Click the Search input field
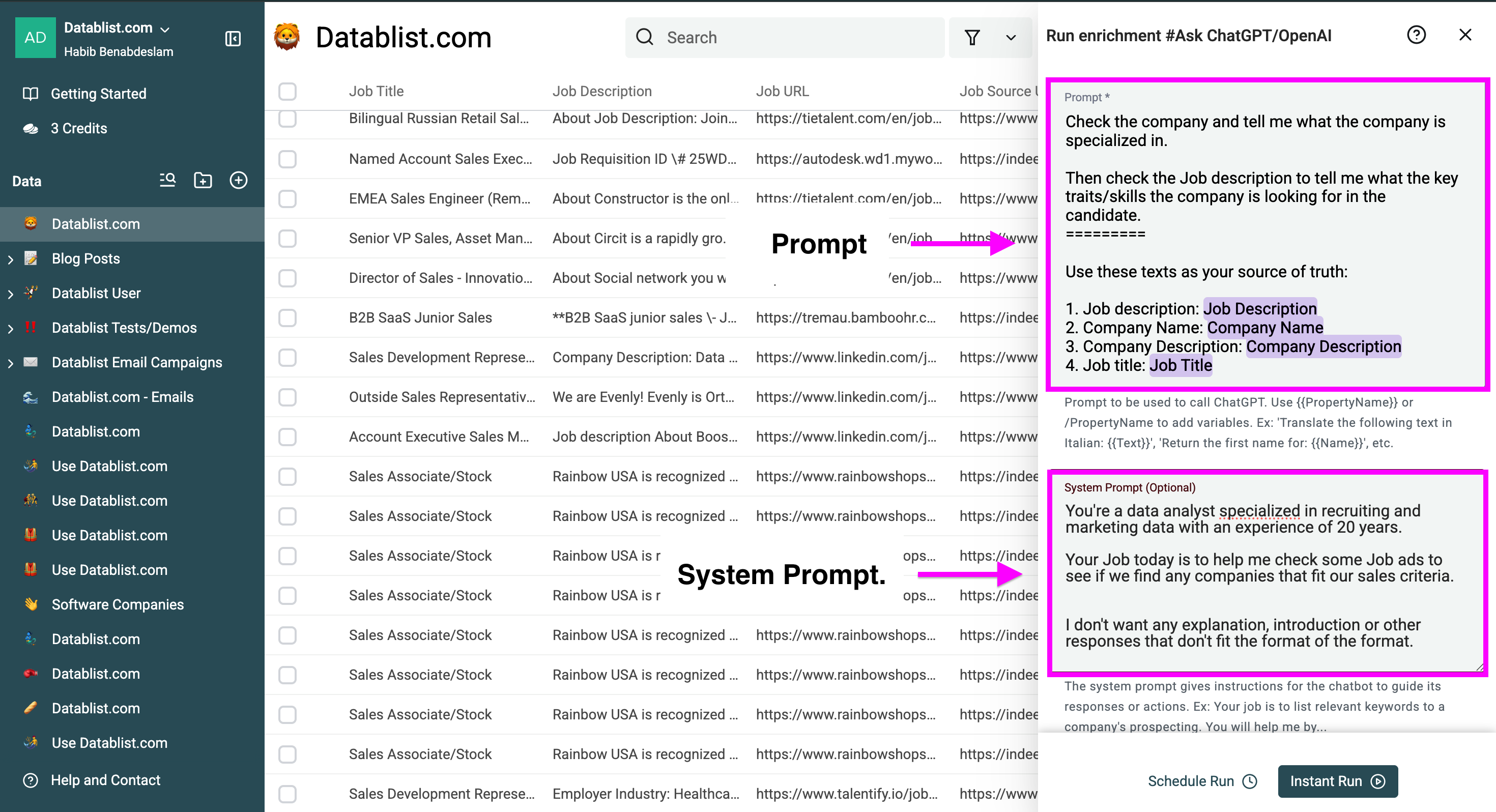This screenshot has height=812, width=1496. click(x=785, y=38)
